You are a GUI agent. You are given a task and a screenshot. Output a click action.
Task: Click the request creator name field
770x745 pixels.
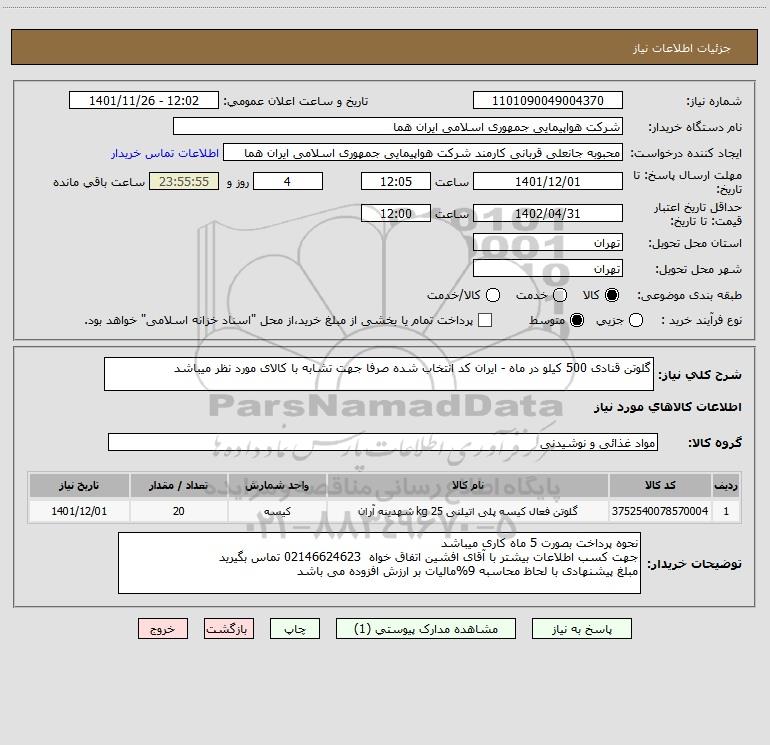tap(423, 153)
